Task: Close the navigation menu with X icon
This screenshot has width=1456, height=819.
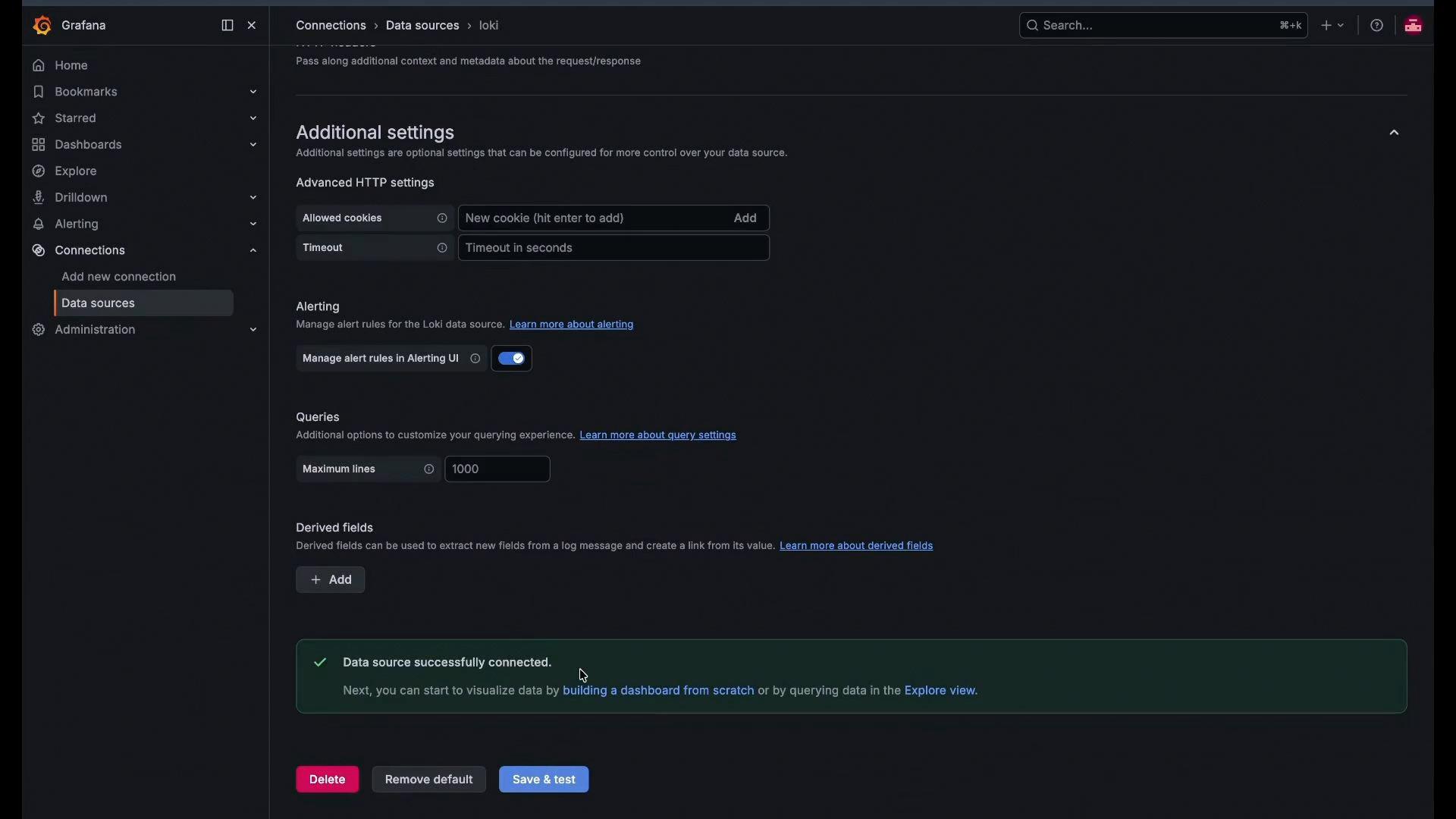Action: (x=252, y=26)
